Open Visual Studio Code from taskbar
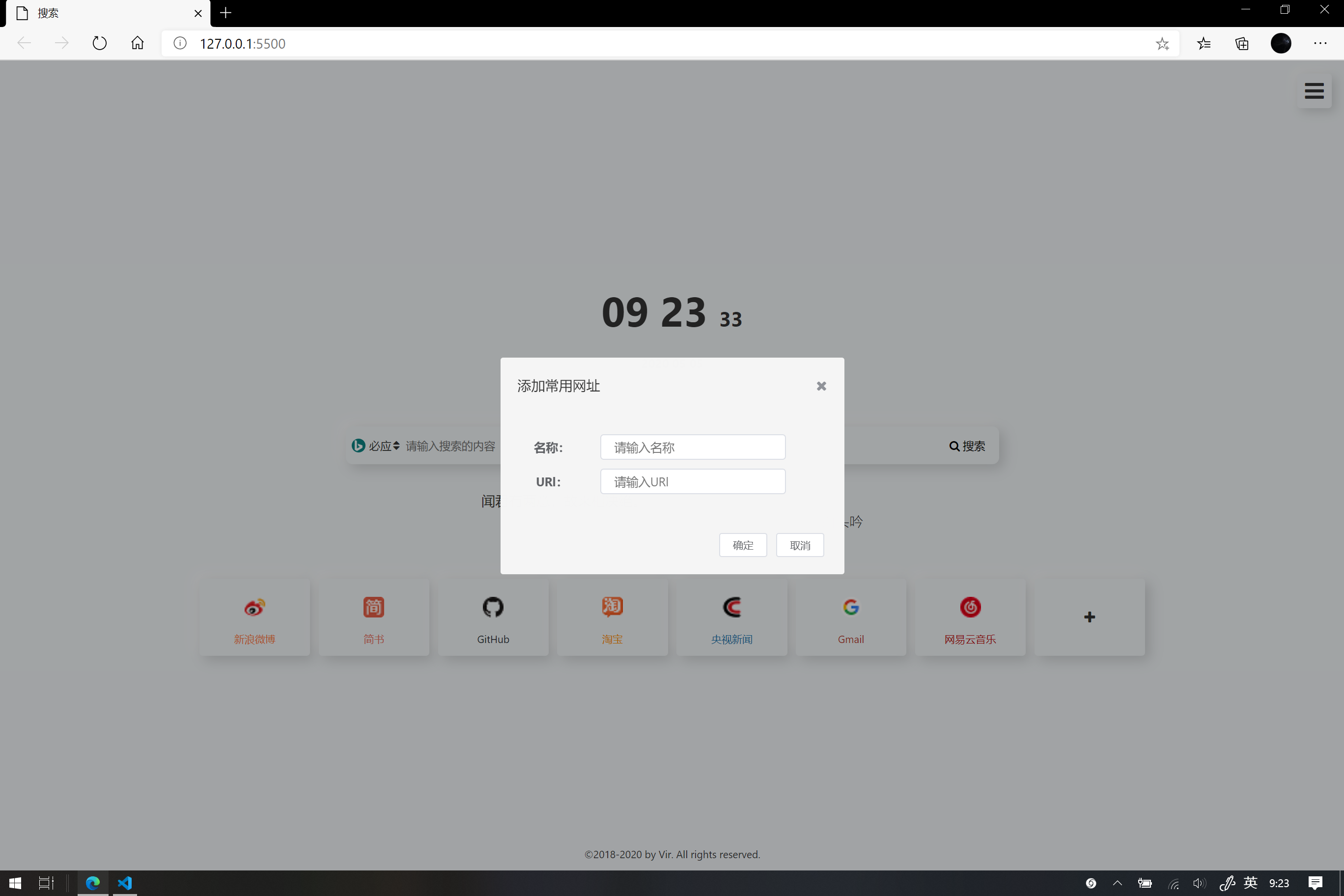 click(125, 883)
